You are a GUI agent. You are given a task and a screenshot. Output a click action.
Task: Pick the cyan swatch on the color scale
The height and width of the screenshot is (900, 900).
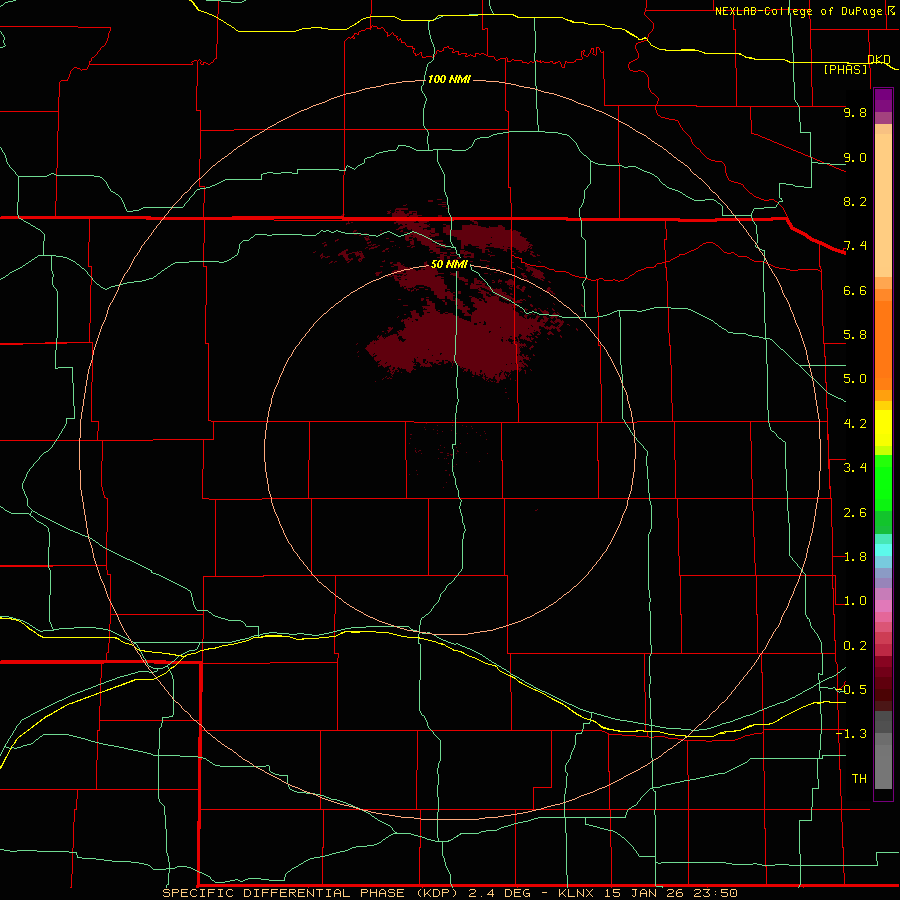(x=883, y=550)
